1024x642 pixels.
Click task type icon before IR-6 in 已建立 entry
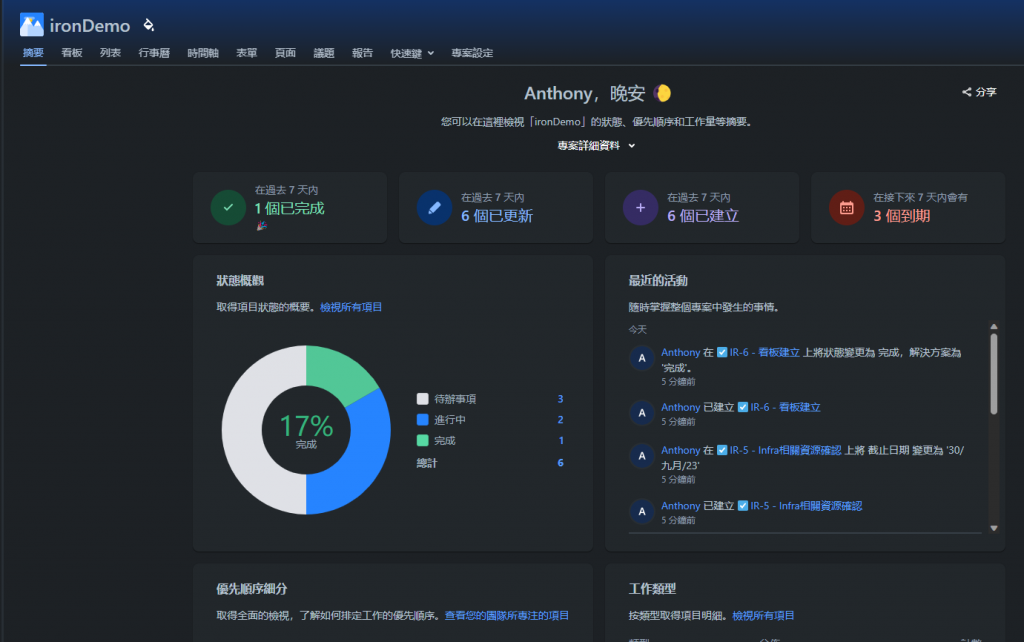click(x=743, y=407)
